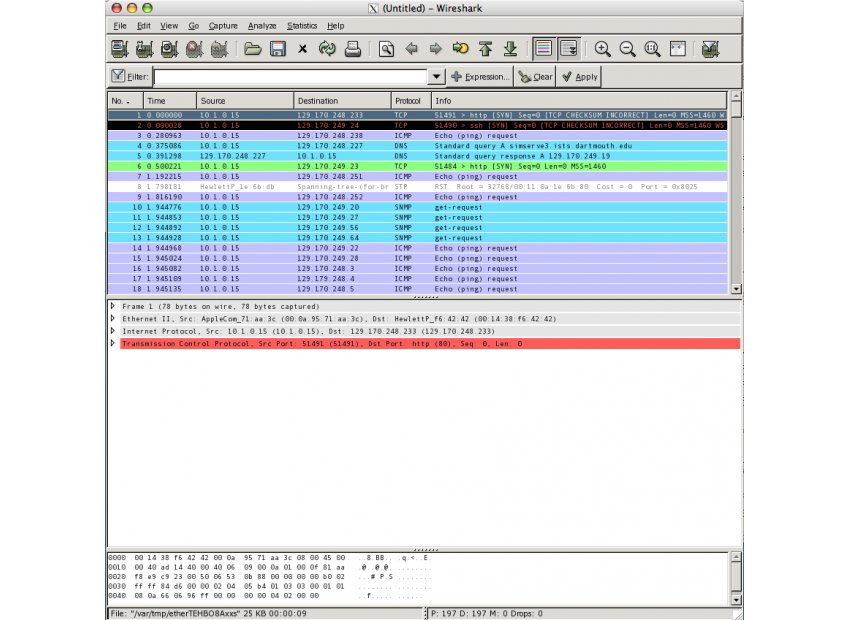The height and width of the screenshot is (620, 850).
Task: Open Capture menu
Action: [x=223, y=26]
